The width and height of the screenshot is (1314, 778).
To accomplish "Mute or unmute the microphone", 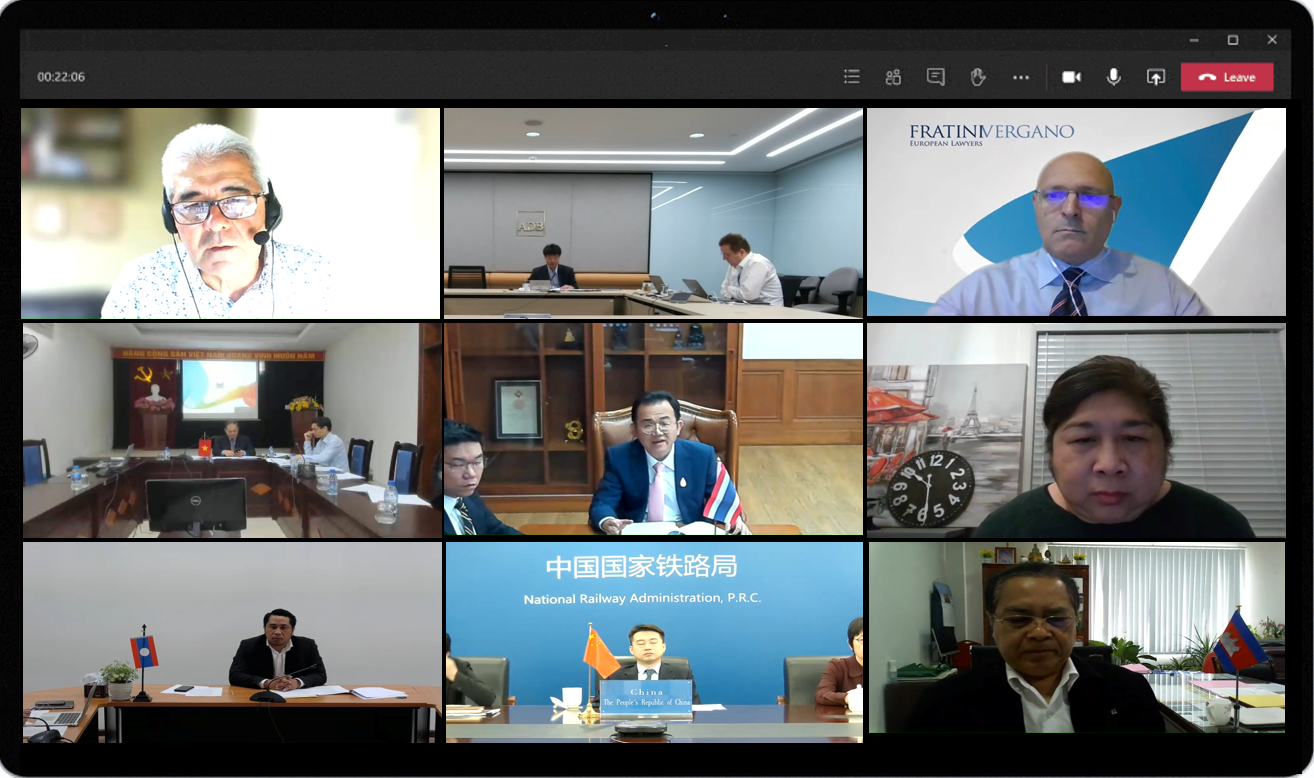I will (1113, 77).
